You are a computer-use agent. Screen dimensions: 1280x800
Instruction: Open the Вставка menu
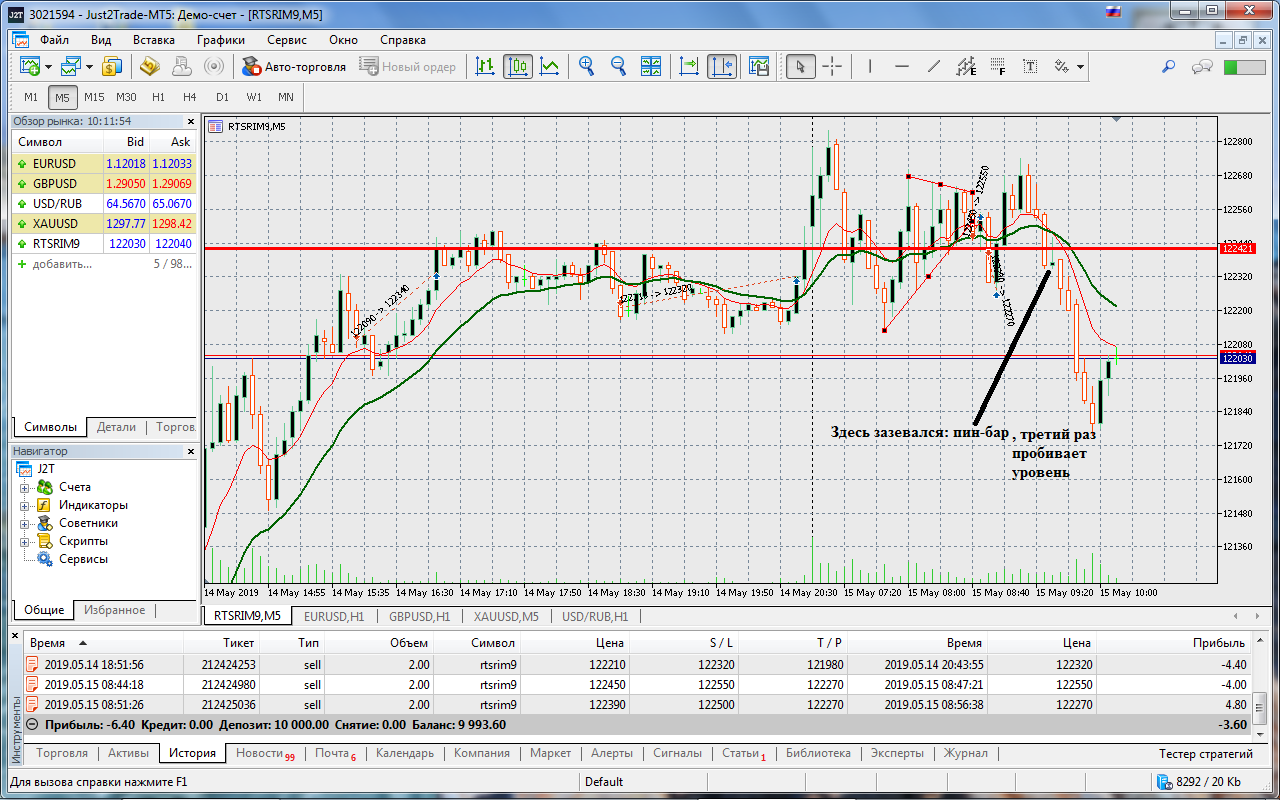tap(154, 40)
